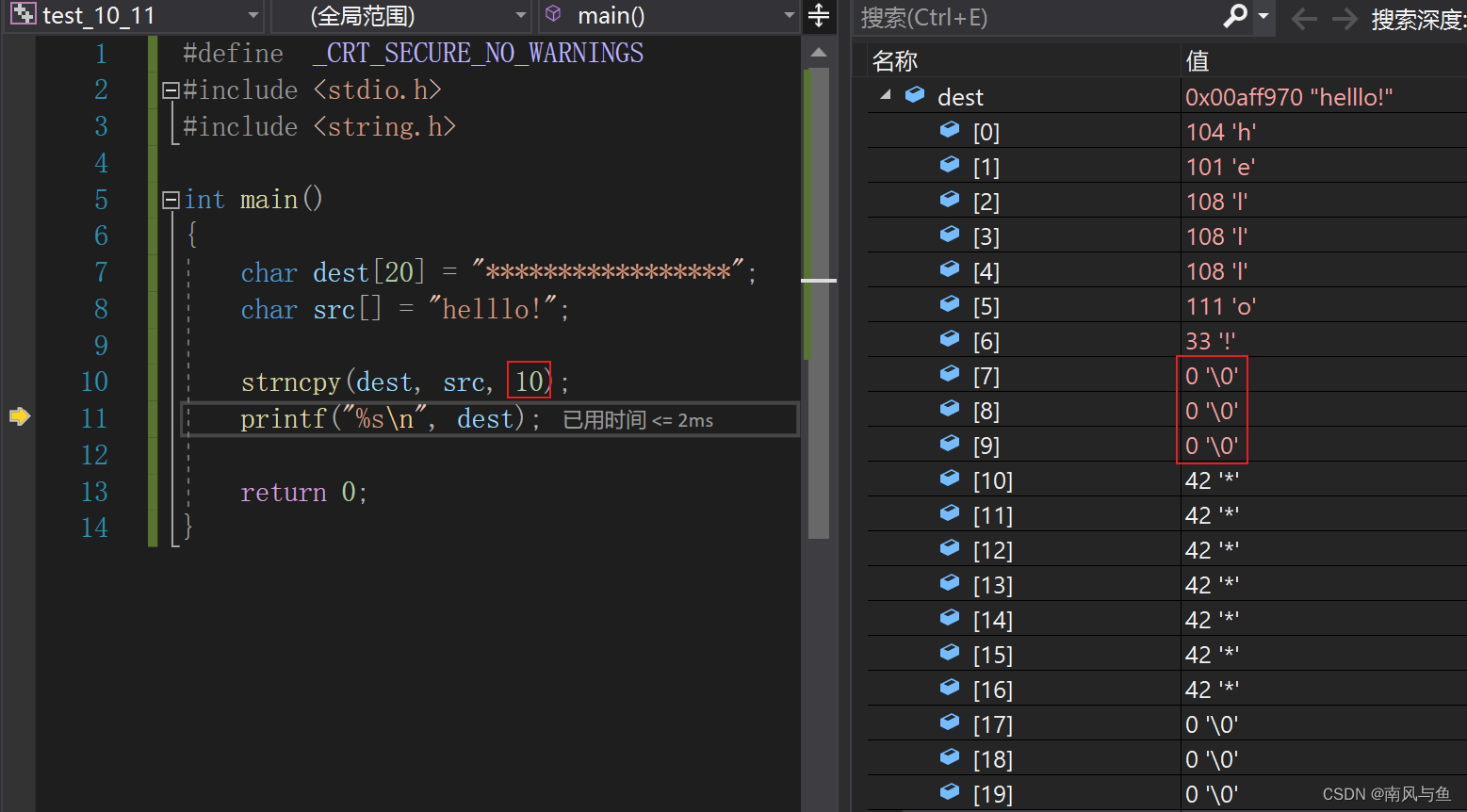Click the printf call on line 11
Image resolution: width=1467 pixels, height=812 pixels.
tap(391, 418)
